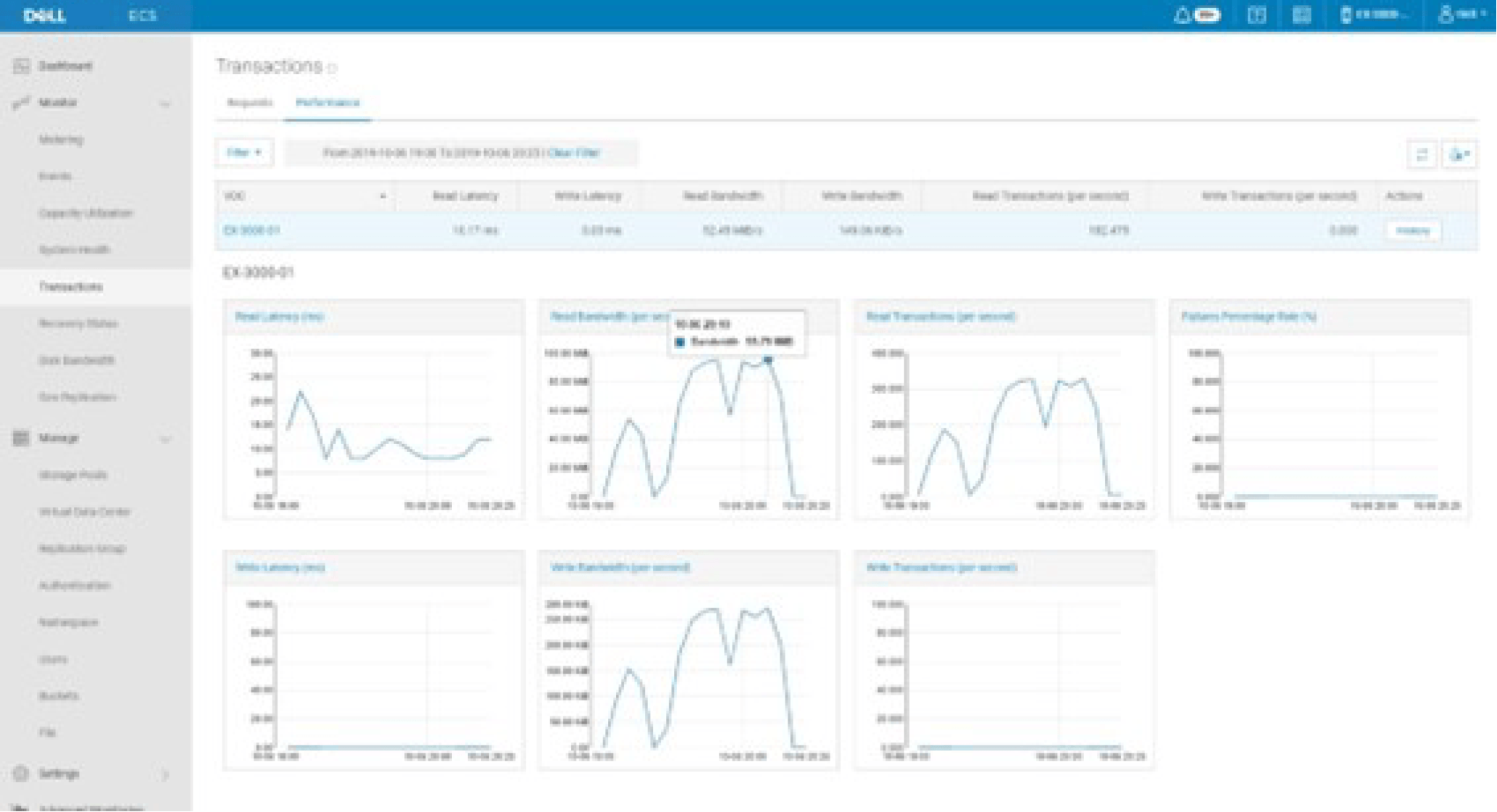Screen dimensions: 1497x812
Task: Open the export dropdown icon button
Action: [x=1459, y=154]
